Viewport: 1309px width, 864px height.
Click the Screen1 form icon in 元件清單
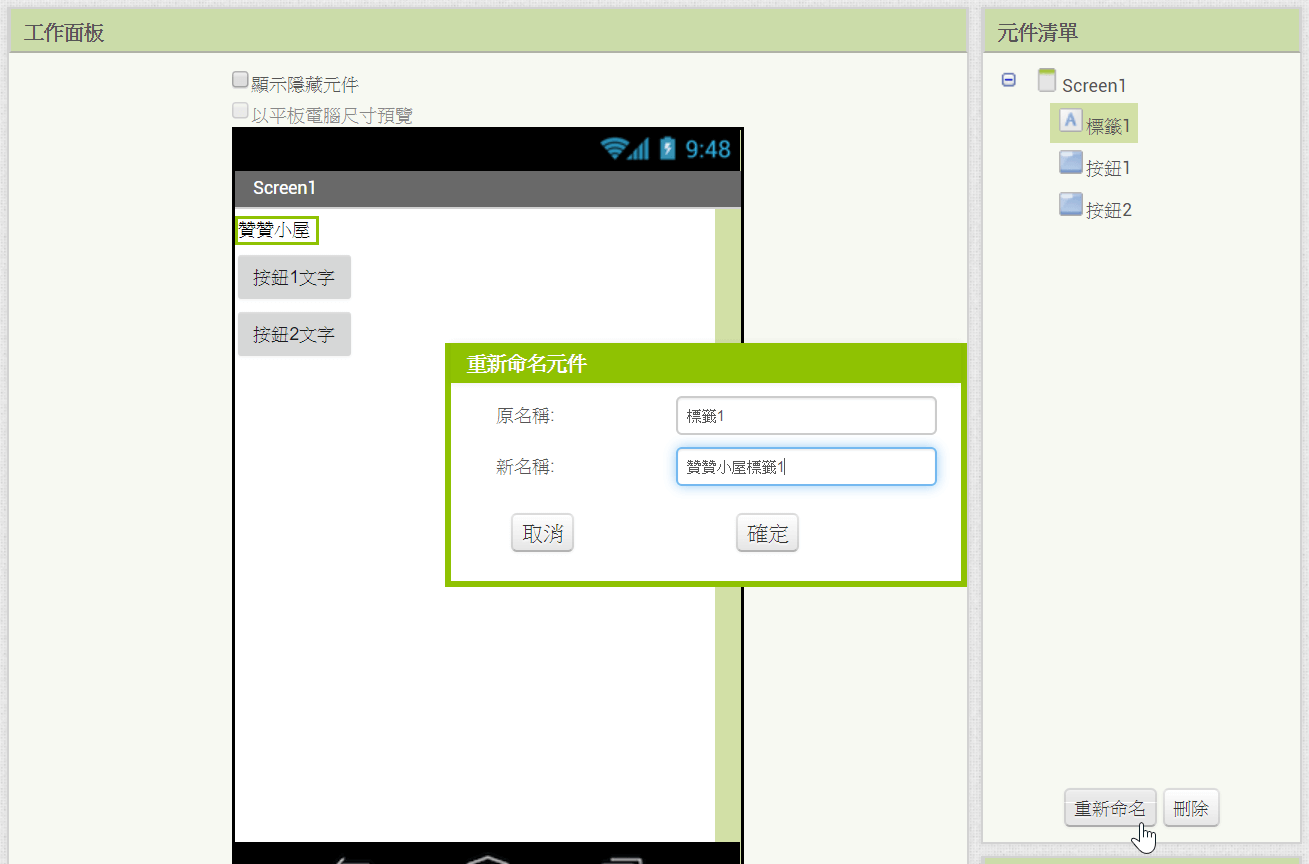1047,80
